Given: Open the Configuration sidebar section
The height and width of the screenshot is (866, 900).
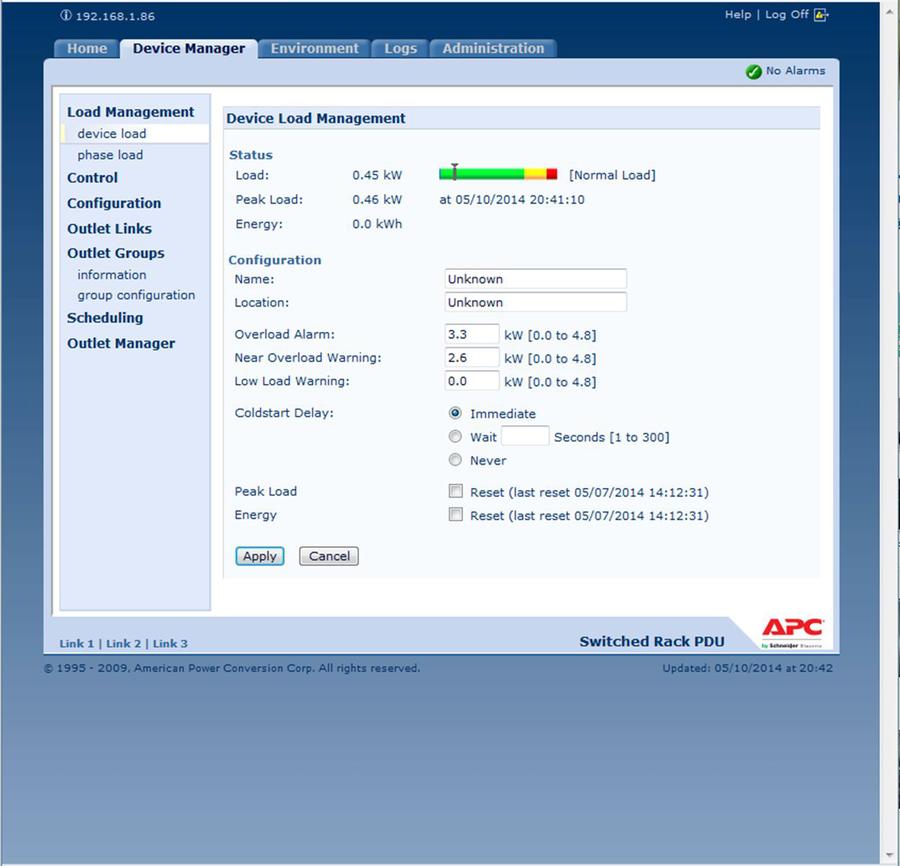Looking at the screenshot, I should tap(114, 203).
